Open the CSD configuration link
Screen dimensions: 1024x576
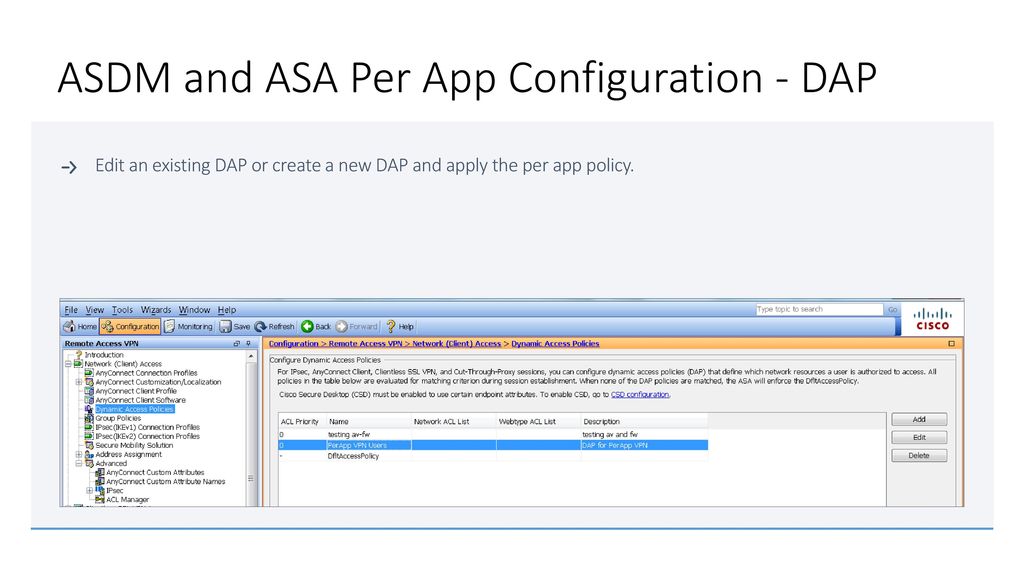pos(640,394)
